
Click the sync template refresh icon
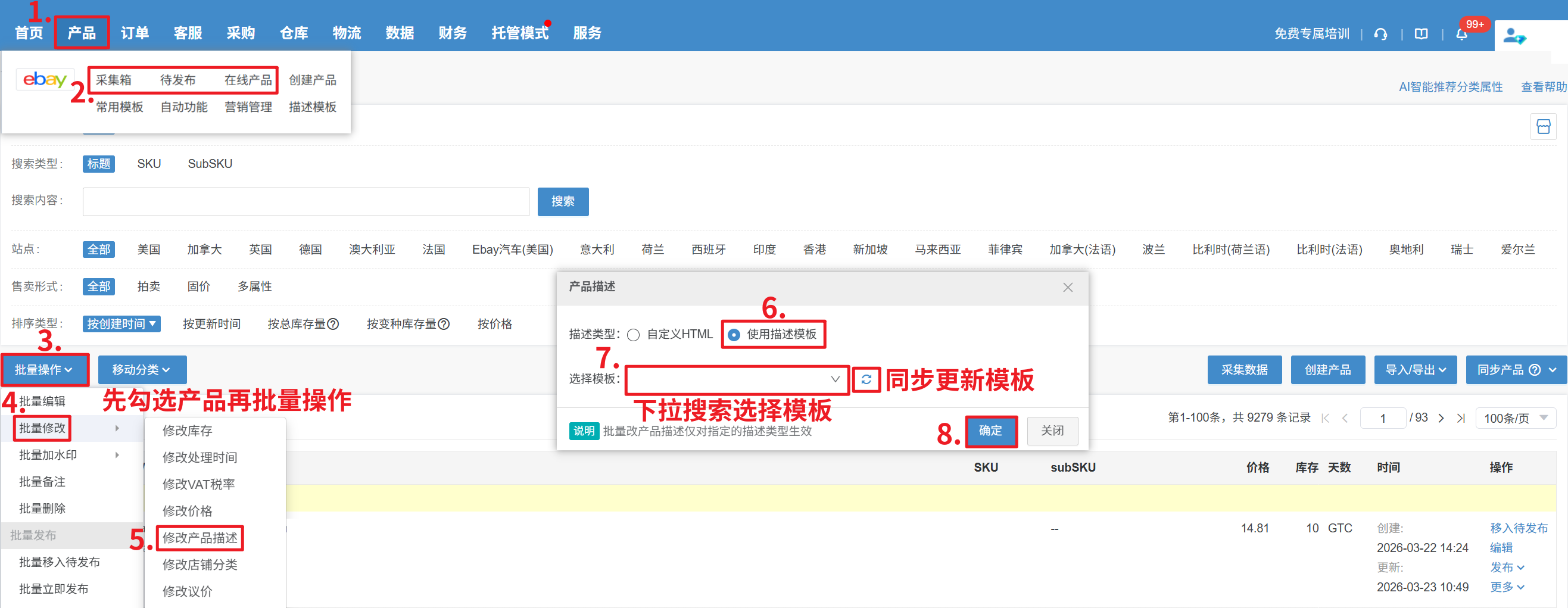(865, 380)
